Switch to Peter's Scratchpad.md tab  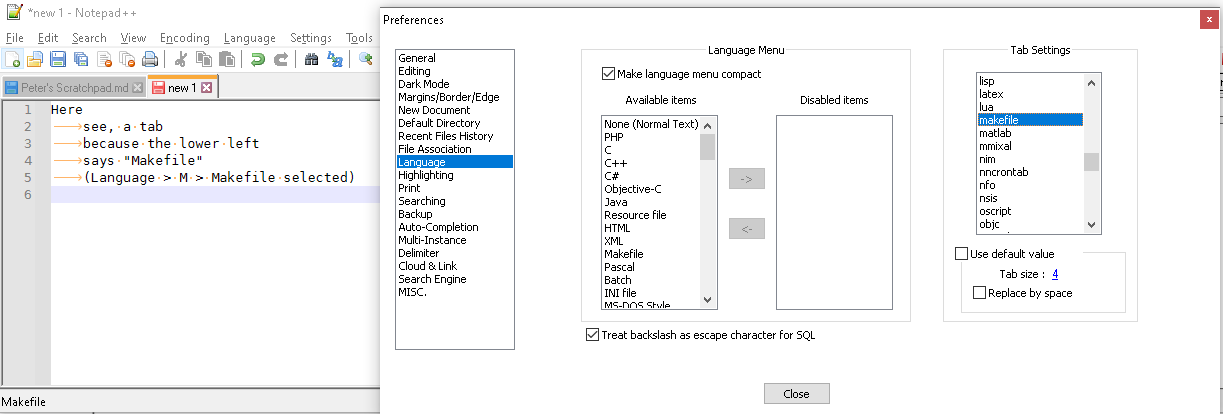tap(74, 88)
